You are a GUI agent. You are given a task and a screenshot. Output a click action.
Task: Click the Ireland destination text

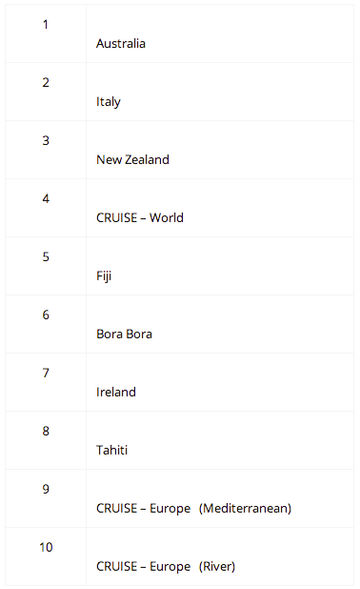(116, 392)
